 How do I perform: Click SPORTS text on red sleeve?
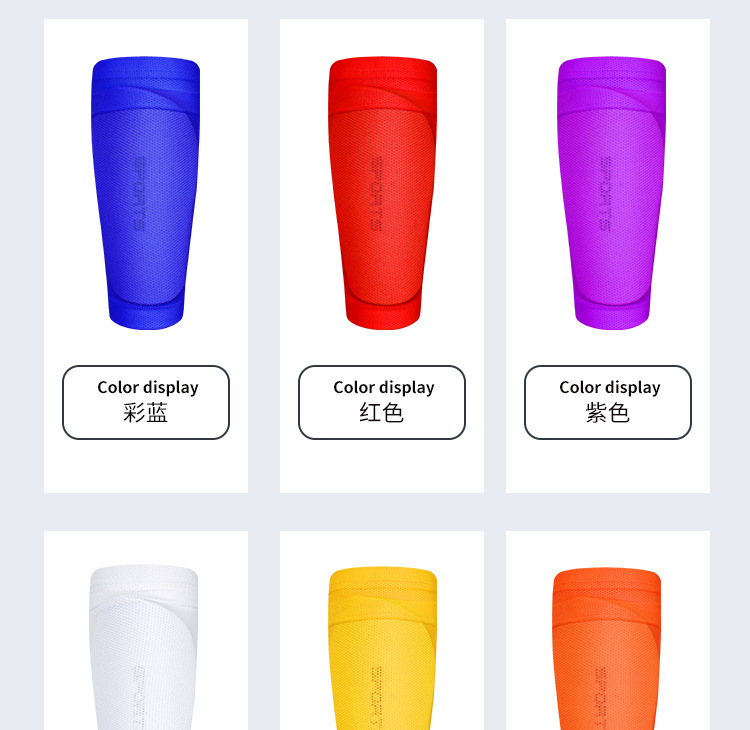pos(376,194)
